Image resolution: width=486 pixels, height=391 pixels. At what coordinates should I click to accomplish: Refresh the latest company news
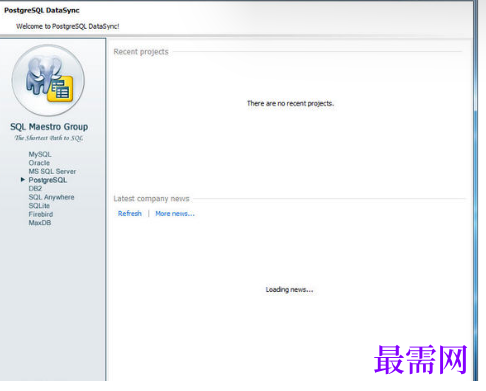tap(130, 214)
